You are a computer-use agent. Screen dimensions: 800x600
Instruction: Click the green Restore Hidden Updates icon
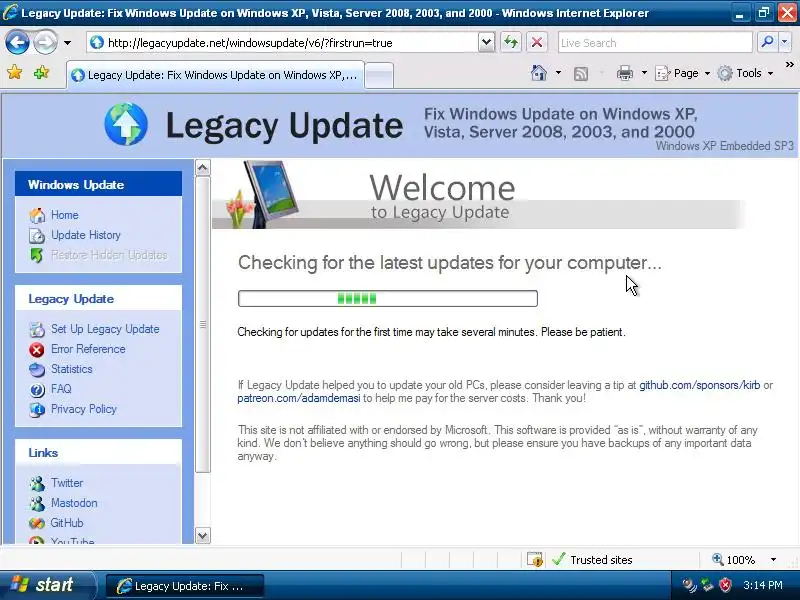(x=37, y=255)
